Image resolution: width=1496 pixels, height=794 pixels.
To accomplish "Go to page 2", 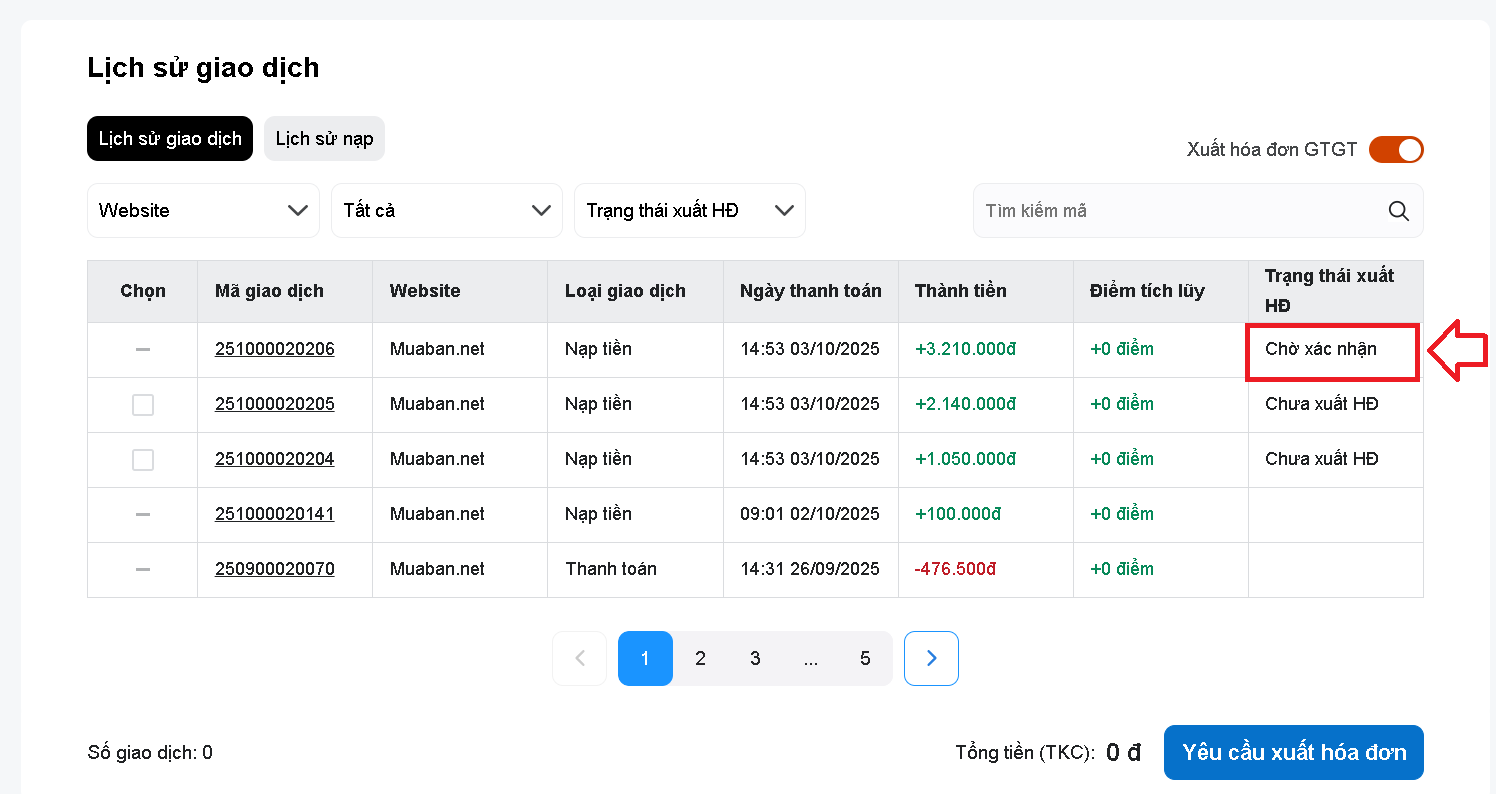I will (x=700, y=658).
